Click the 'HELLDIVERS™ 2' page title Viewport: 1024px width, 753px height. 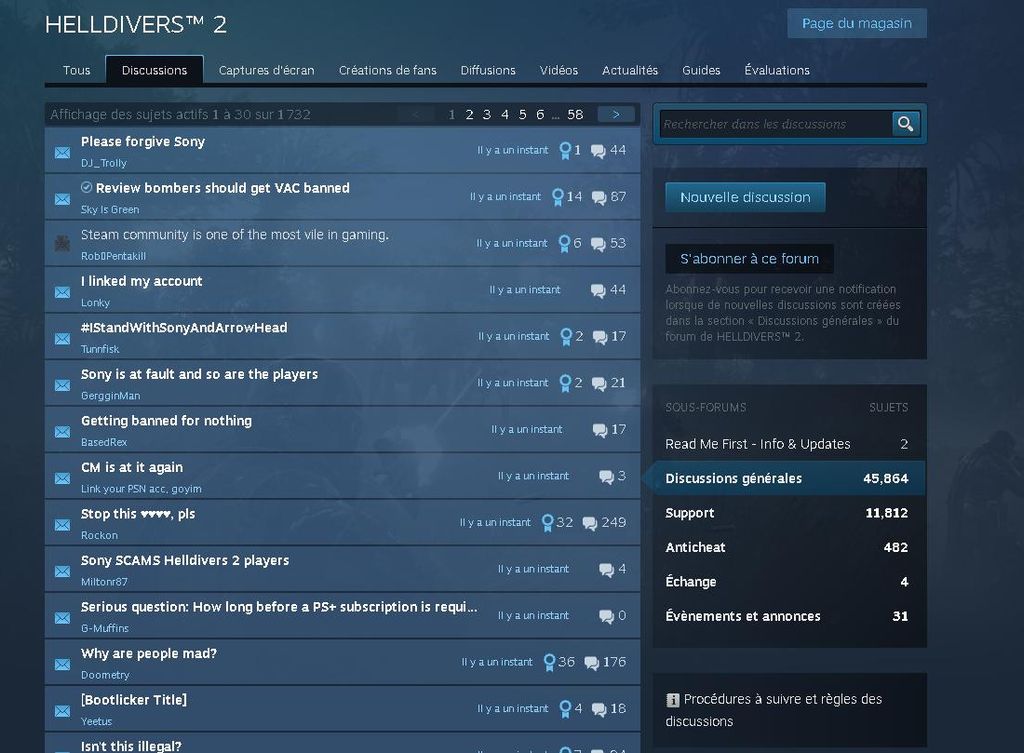point(136,25)
